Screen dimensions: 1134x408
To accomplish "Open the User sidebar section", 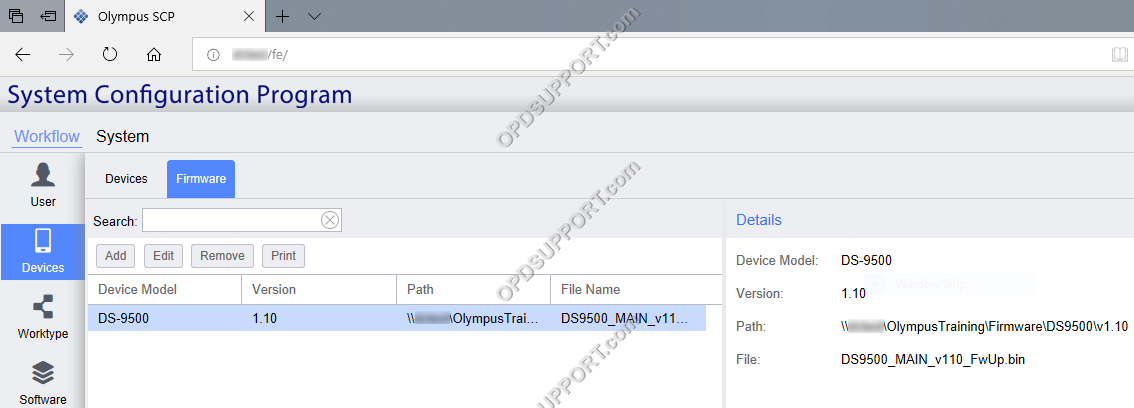I will (43, 185).
